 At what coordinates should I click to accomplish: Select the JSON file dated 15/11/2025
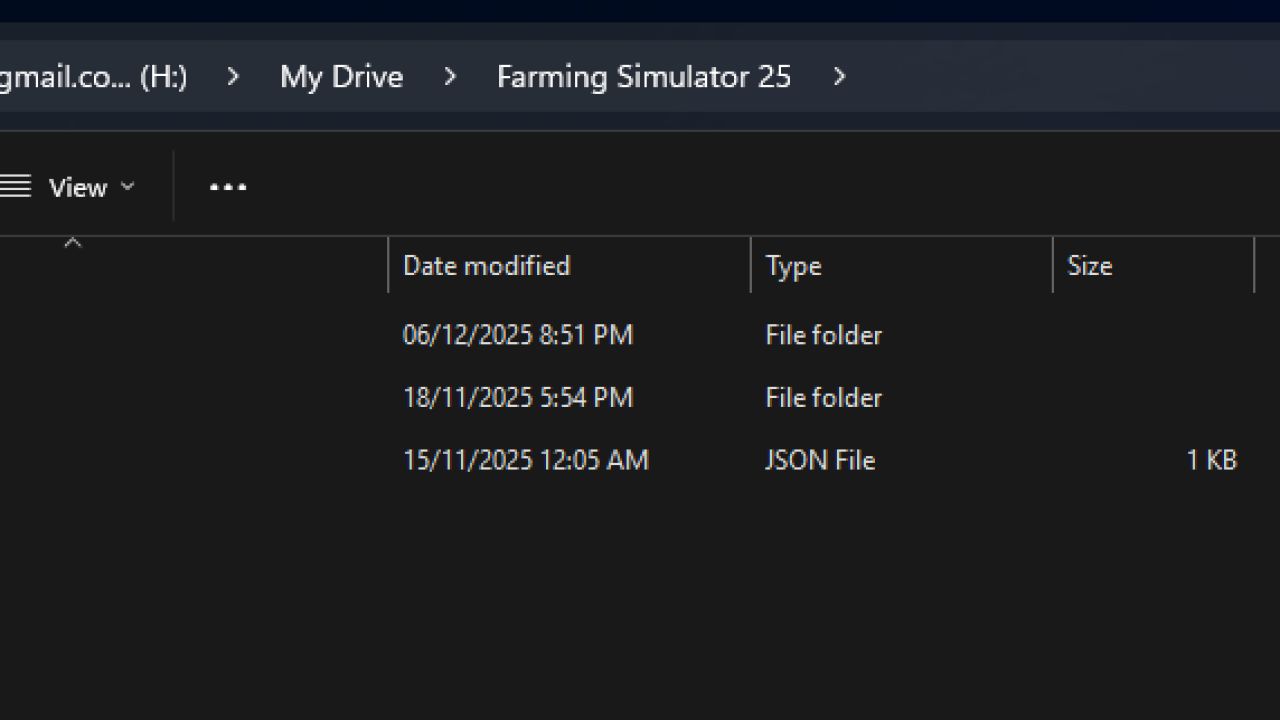pos(527,460)
